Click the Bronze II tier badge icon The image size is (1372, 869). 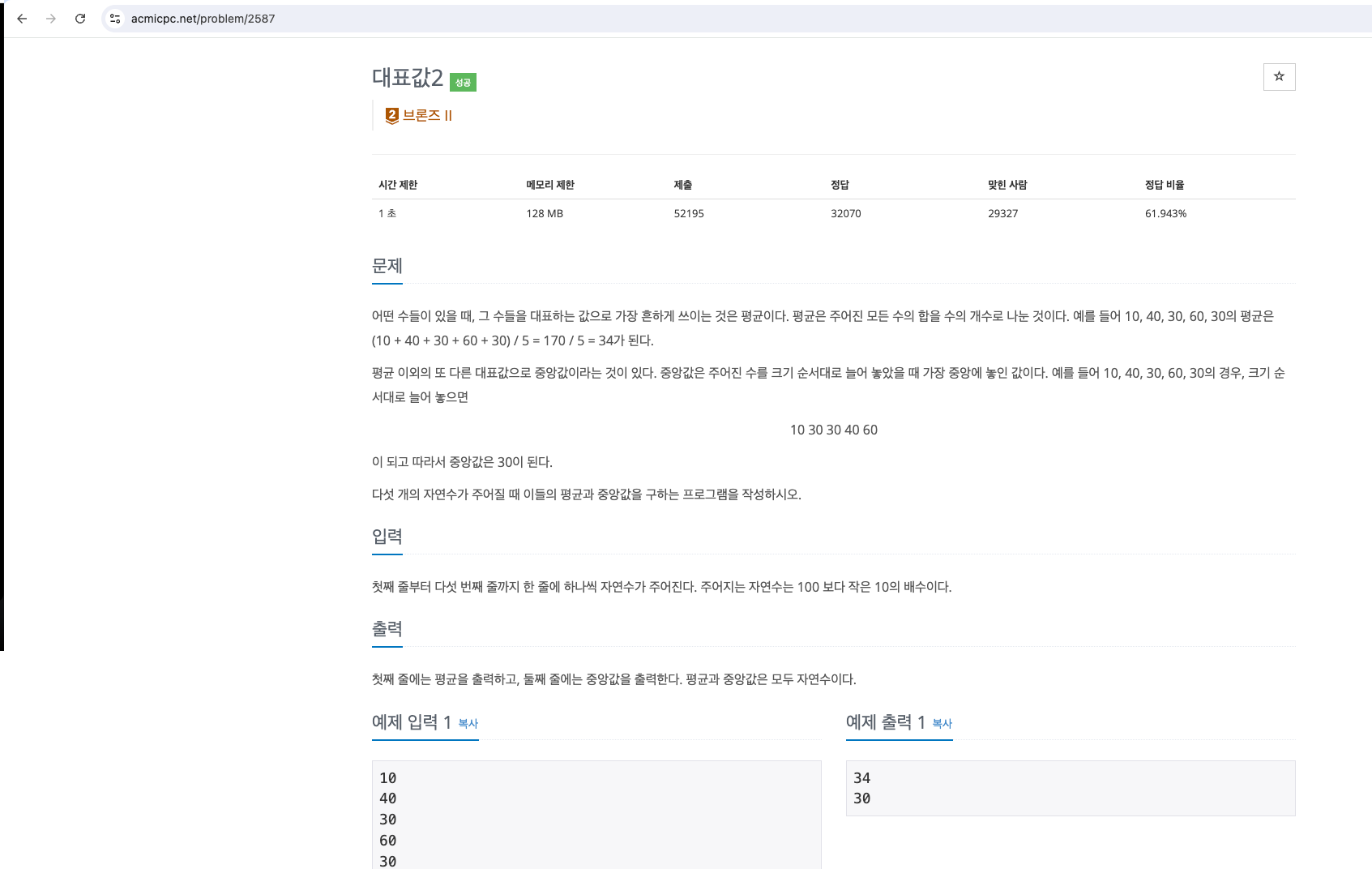pos(392,115)
